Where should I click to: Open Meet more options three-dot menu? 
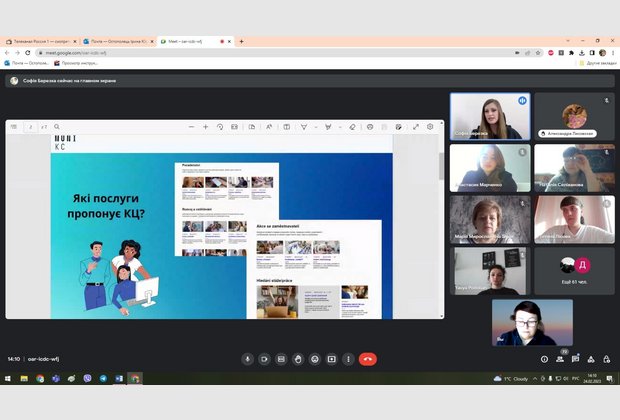click(x=348, y=359)
